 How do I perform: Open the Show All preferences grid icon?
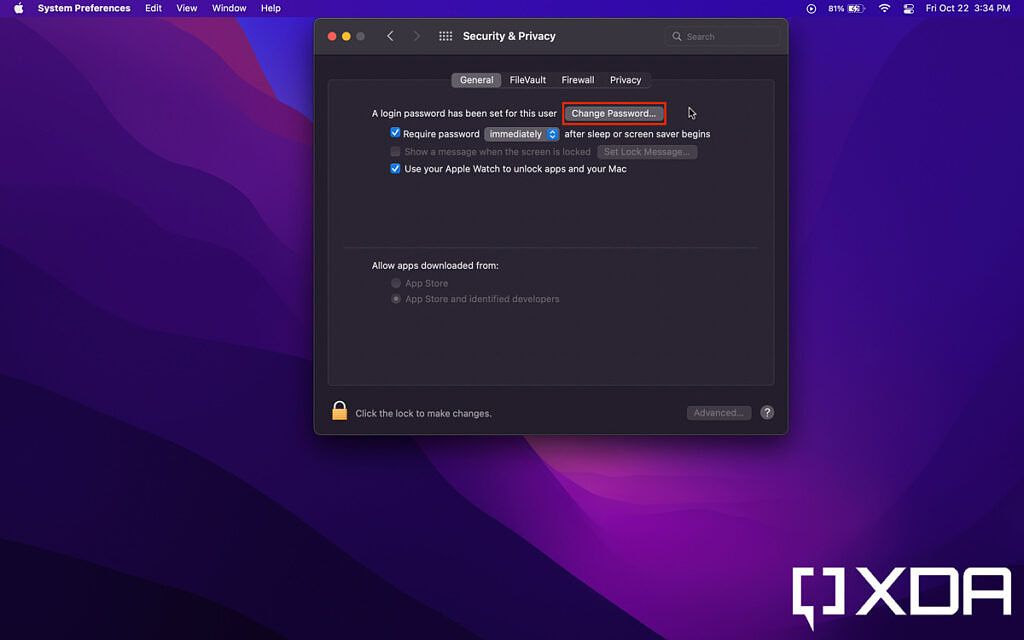click(445, 35)
